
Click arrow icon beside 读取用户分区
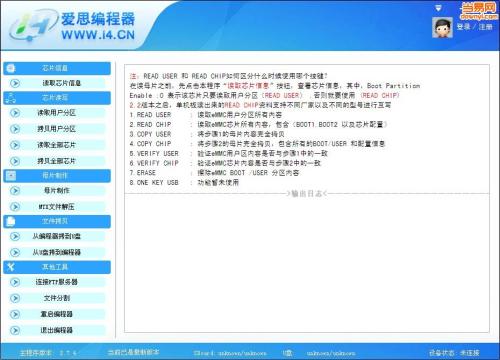pos(15,113)
